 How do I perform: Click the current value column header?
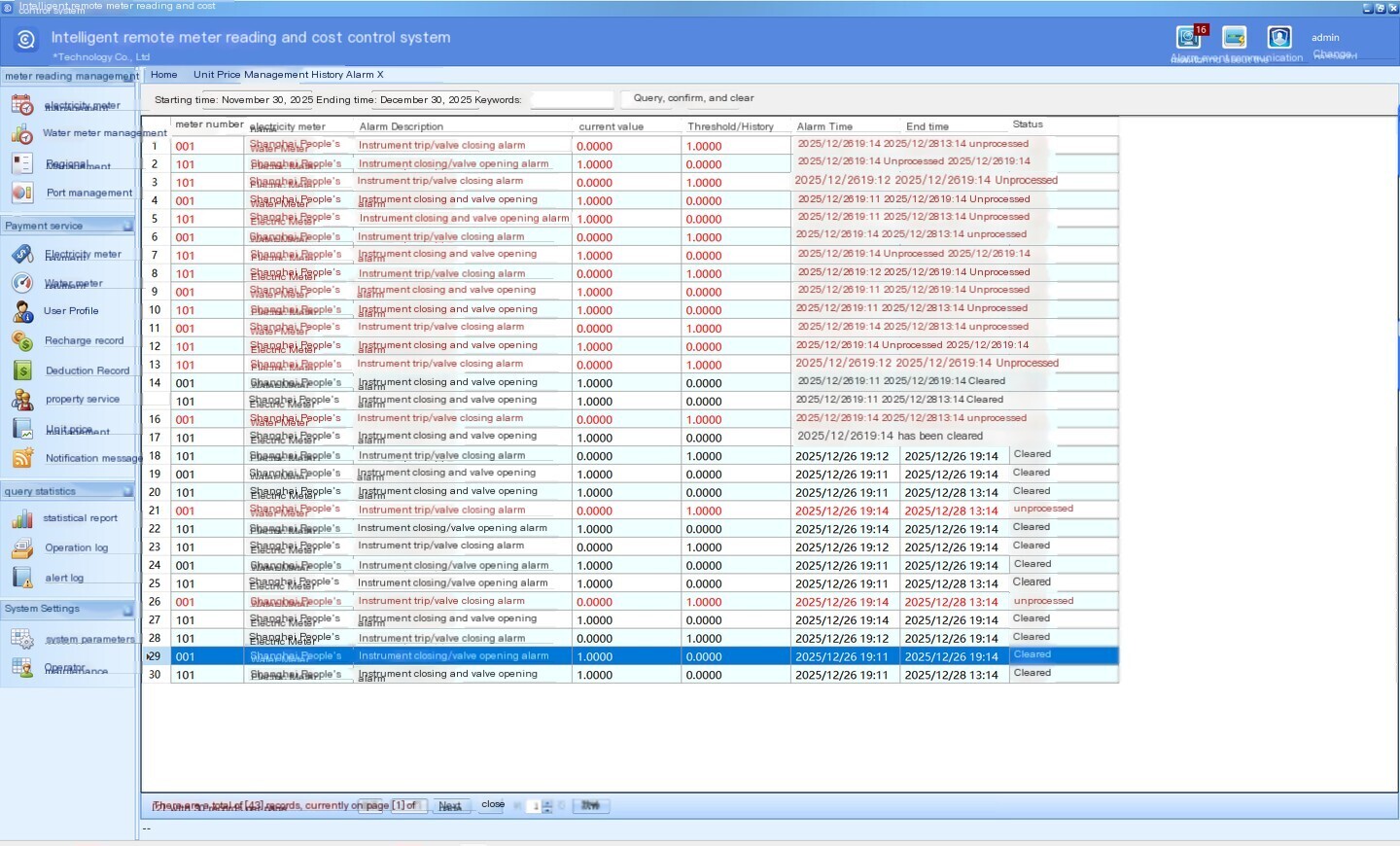click(612, 126)
